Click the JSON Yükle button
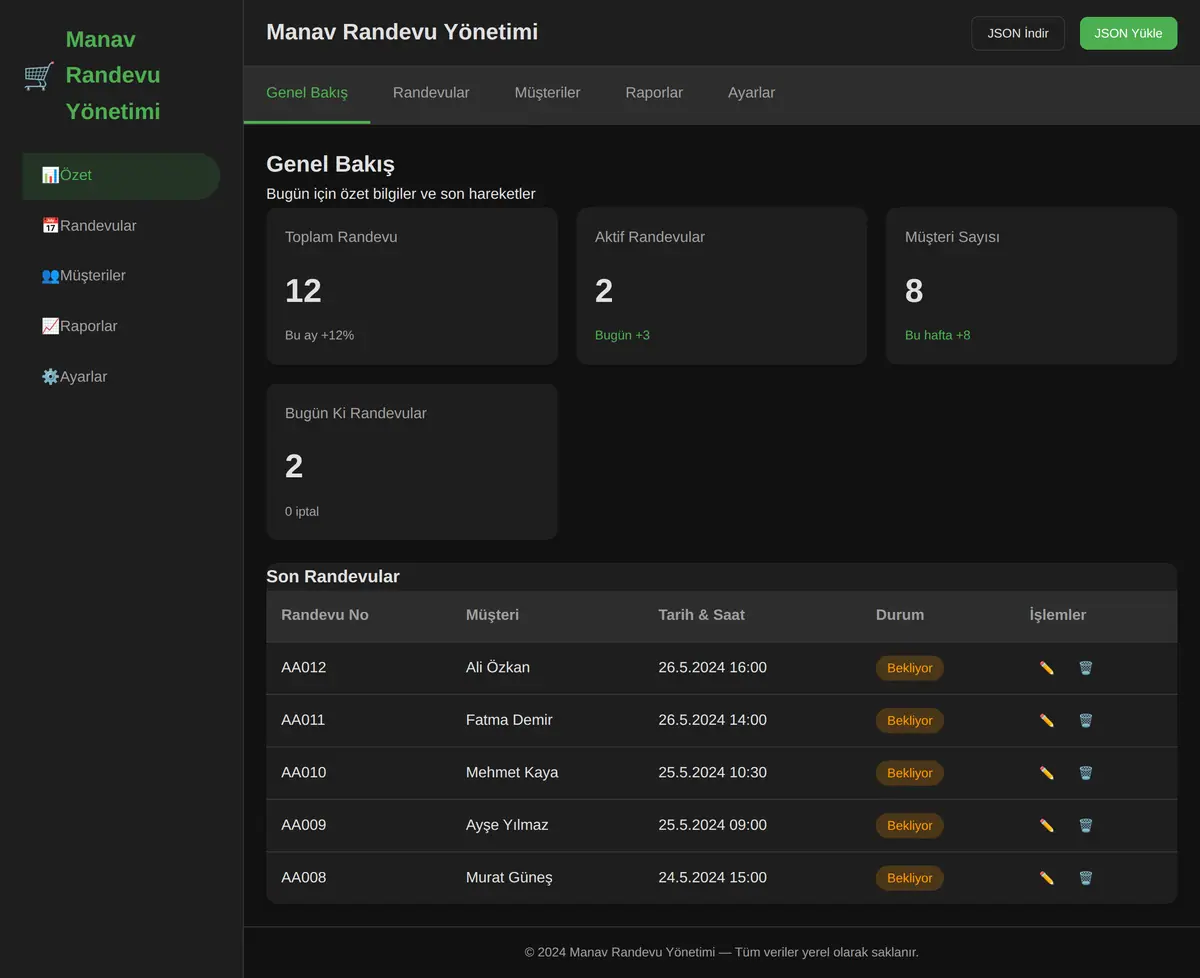1200x978 pixels. point(1128,33)
